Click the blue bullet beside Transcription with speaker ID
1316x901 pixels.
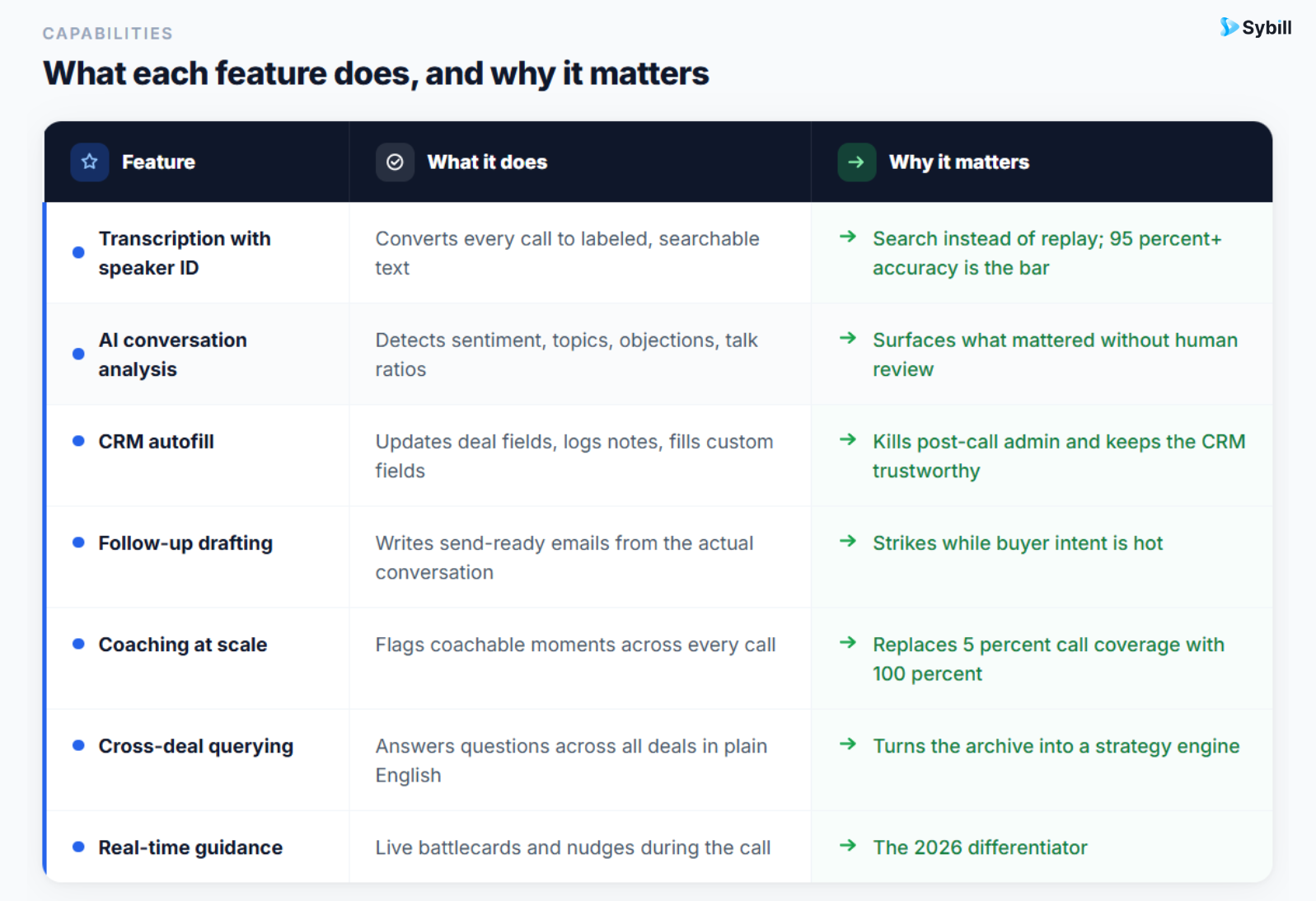(78, 252)
